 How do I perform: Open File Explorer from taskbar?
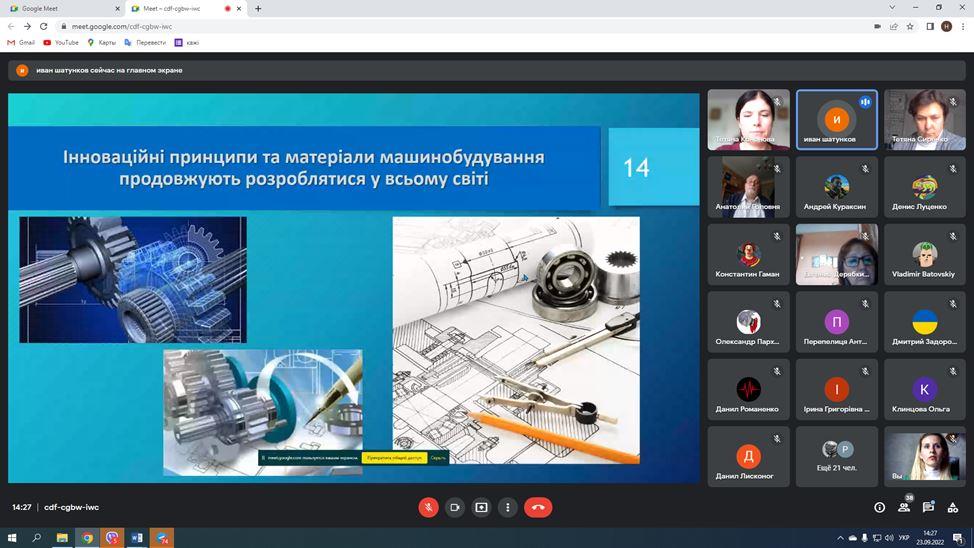click(x=62, y=537)
